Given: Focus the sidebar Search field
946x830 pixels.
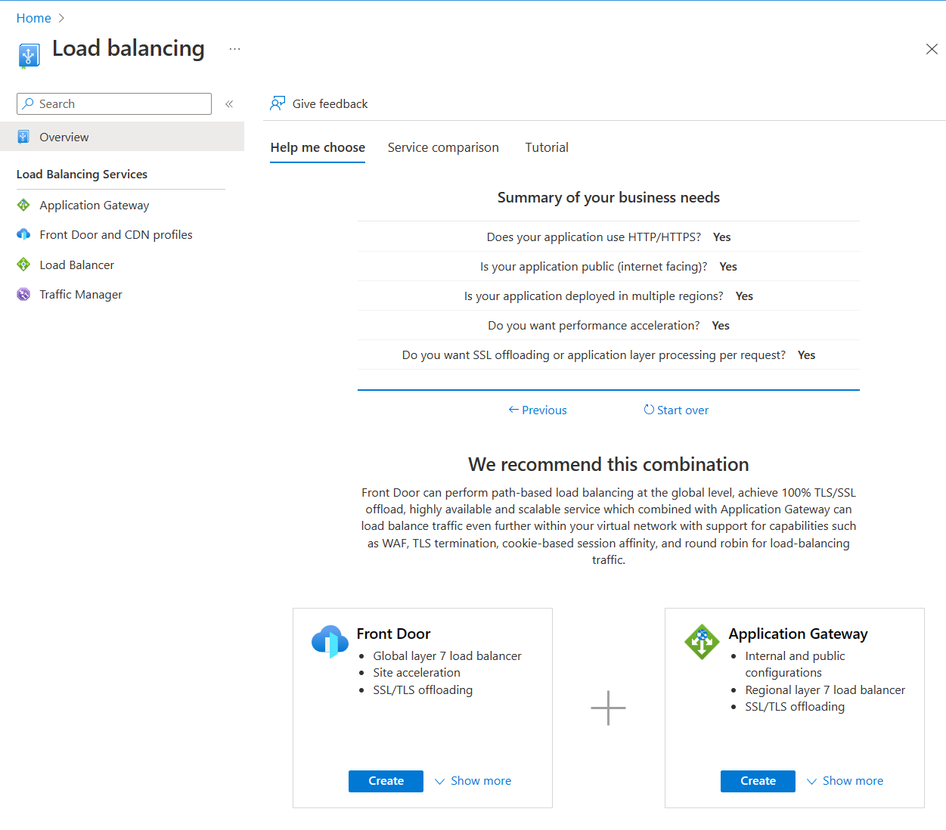Looking at the screenshot, I should (x=114, y=104).
